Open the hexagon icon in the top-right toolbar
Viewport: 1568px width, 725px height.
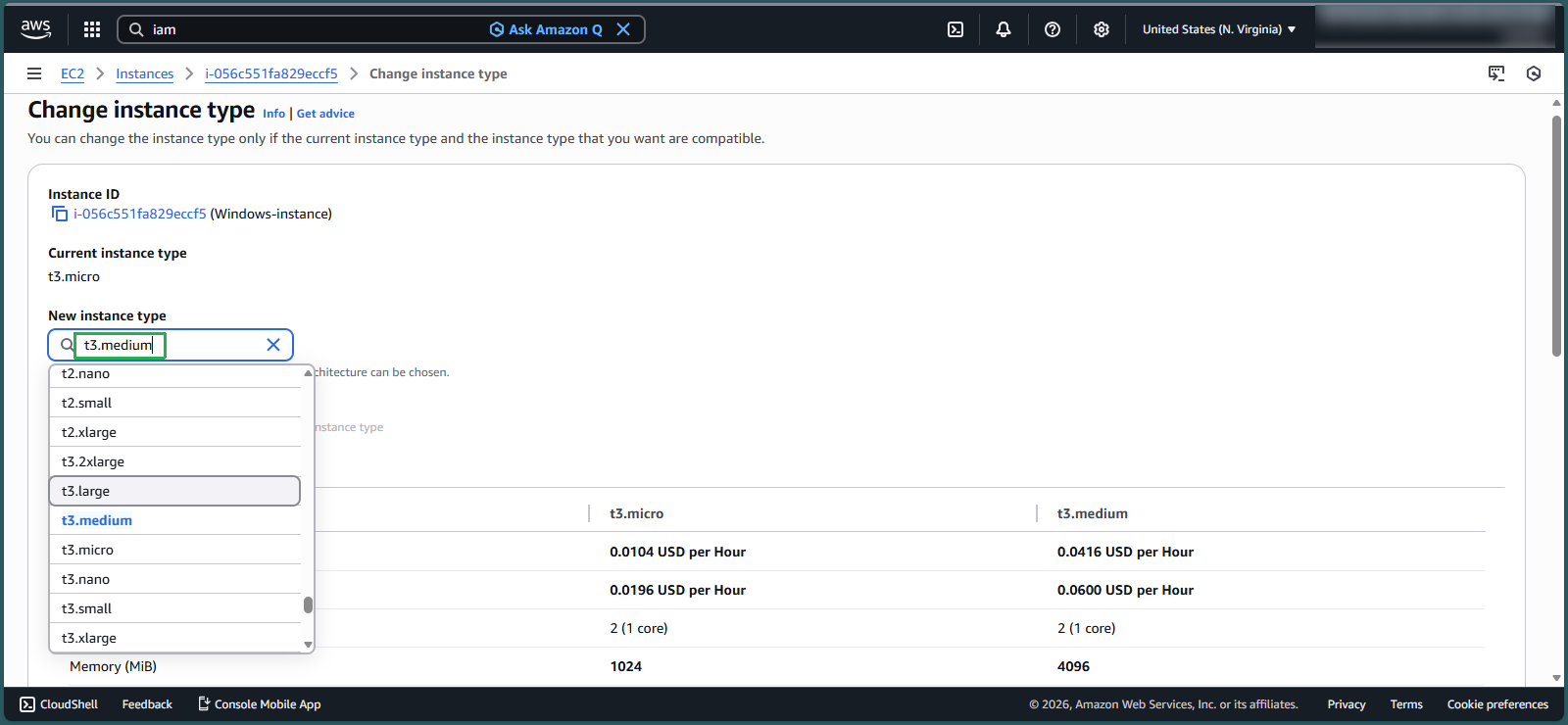tap(1534, 73)
